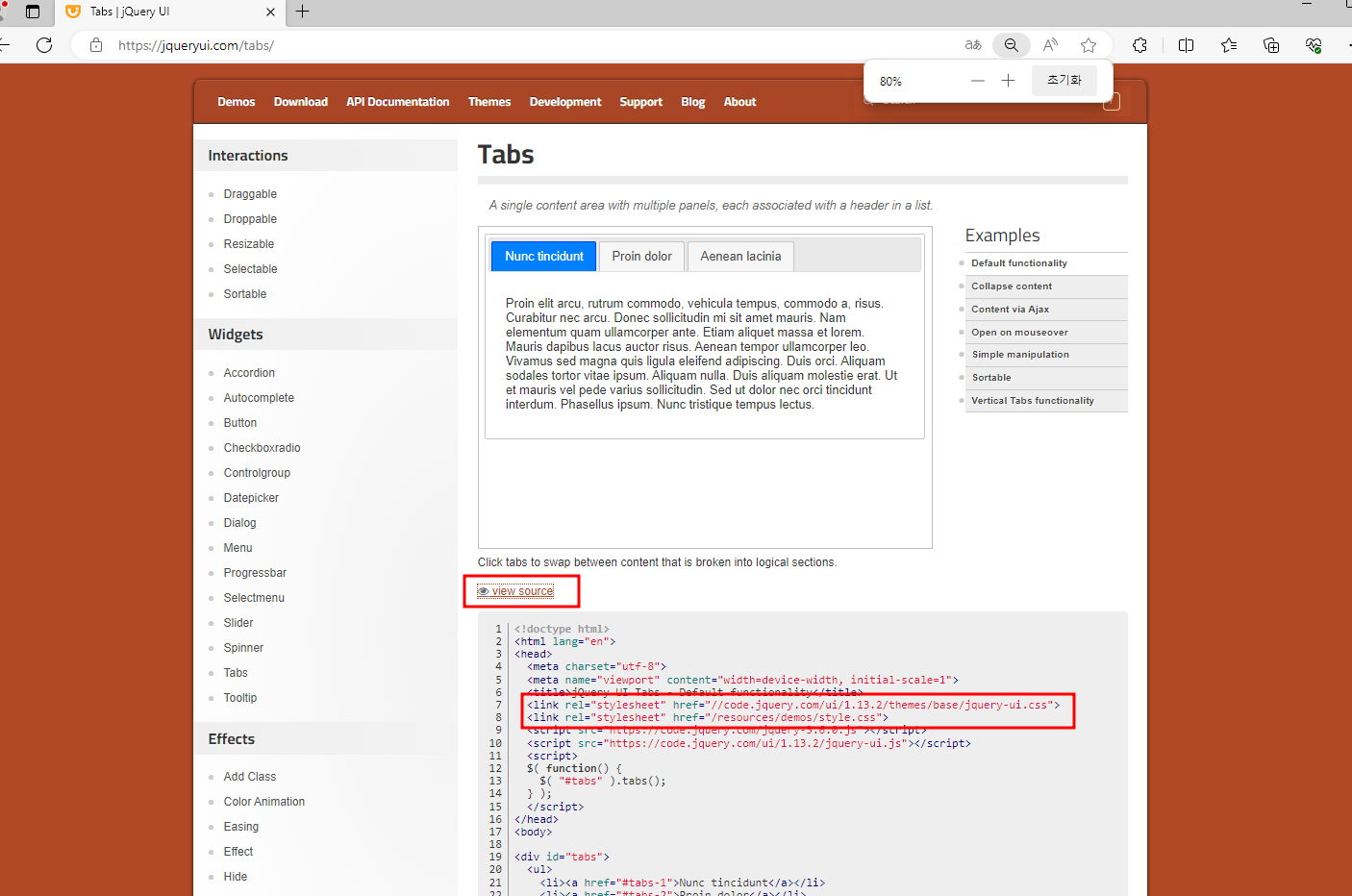1352x896 pixels.
Task: Open Themes in site navigation
Action: coord(489,102)
